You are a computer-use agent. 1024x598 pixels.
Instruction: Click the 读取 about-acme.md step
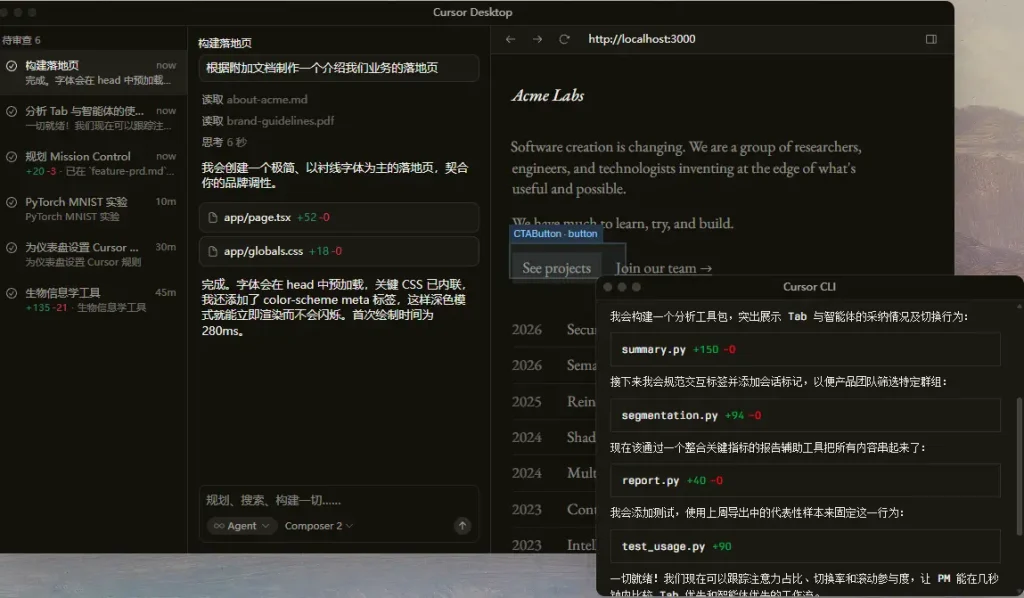point(255,99)
